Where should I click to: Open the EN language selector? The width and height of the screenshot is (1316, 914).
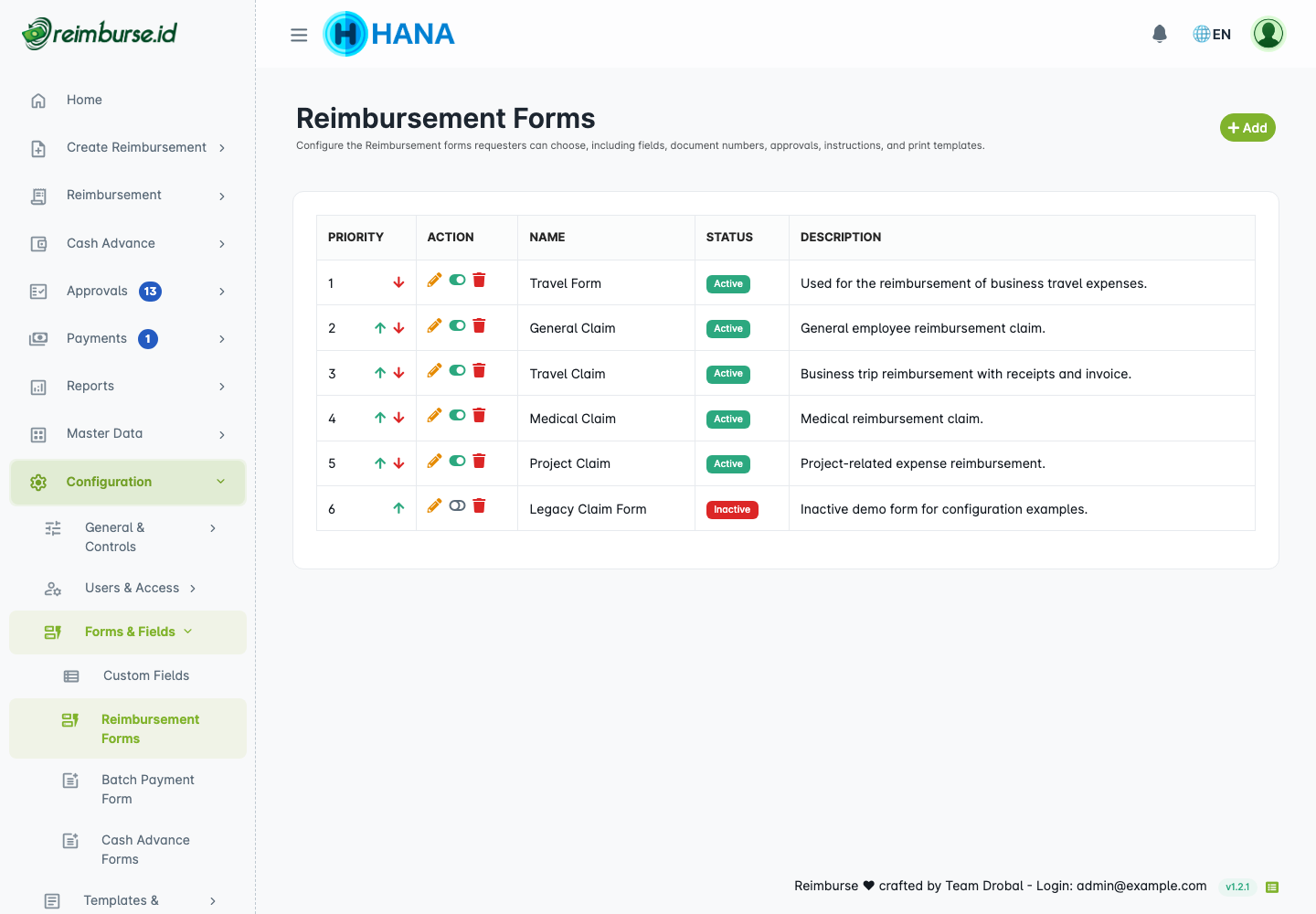tap(1212, 34)
